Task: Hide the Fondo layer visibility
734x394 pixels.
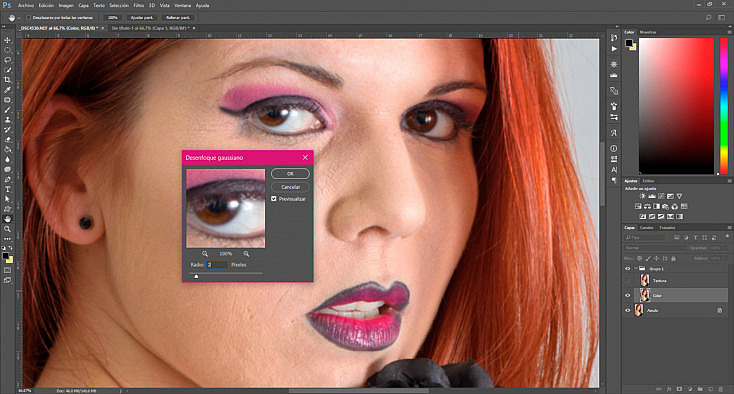Action: click(x=628, y=310)
